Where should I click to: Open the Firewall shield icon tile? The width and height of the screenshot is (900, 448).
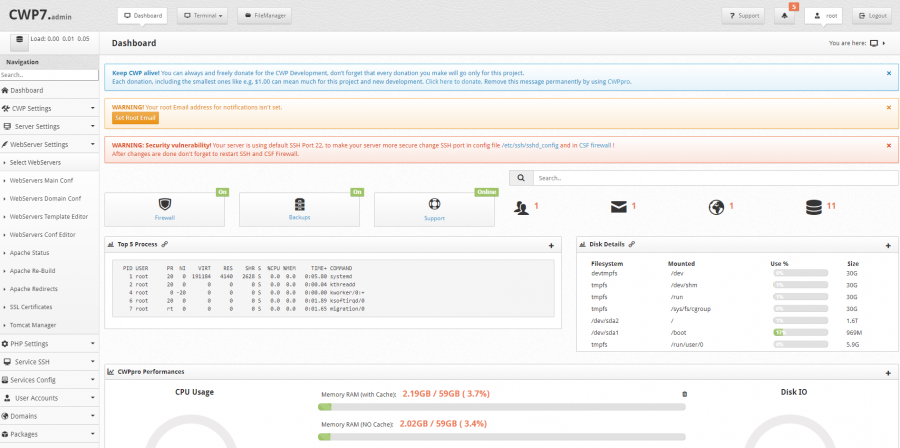point(165,209)
